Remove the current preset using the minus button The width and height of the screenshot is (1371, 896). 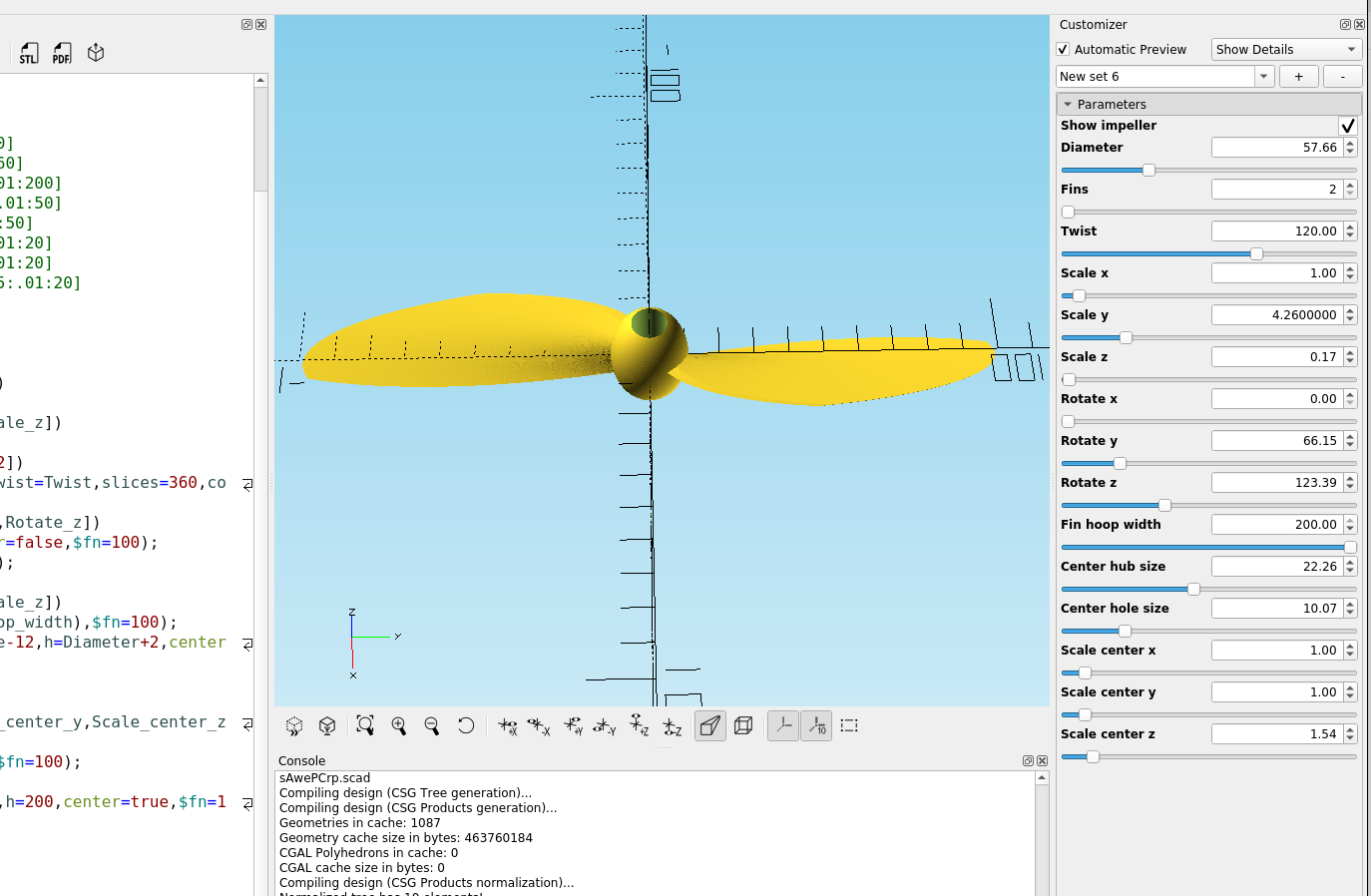click(x=1342, y=76)
